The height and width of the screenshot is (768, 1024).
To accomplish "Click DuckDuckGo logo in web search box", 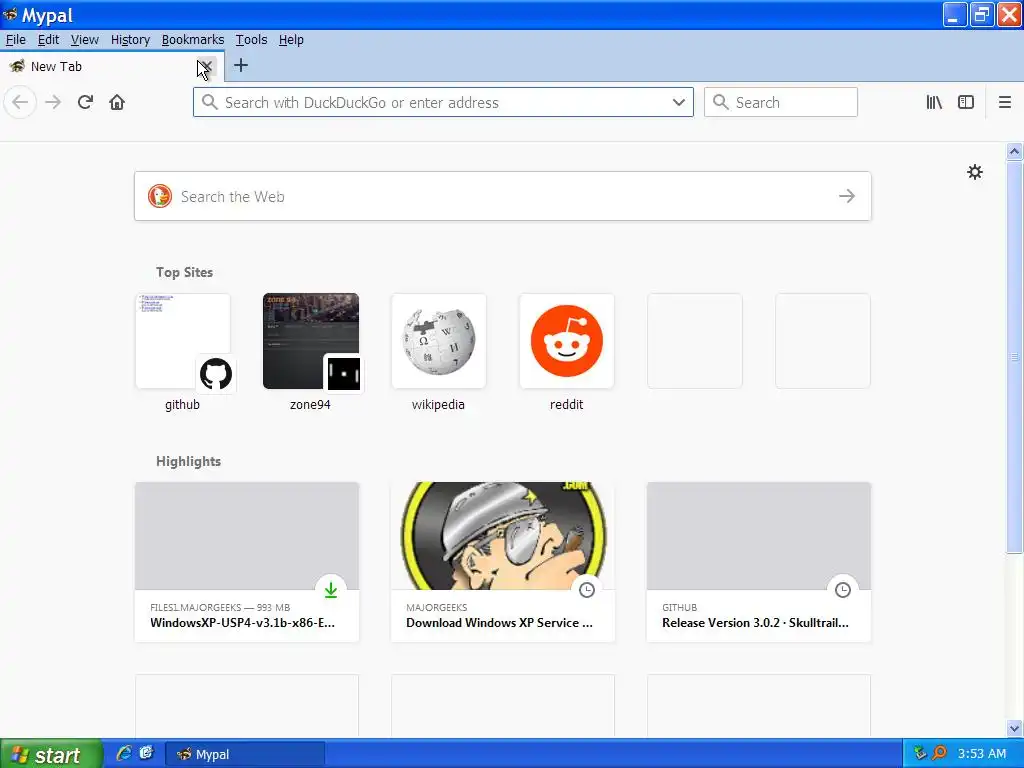I will pyautogui.click(x=159, y=196).
